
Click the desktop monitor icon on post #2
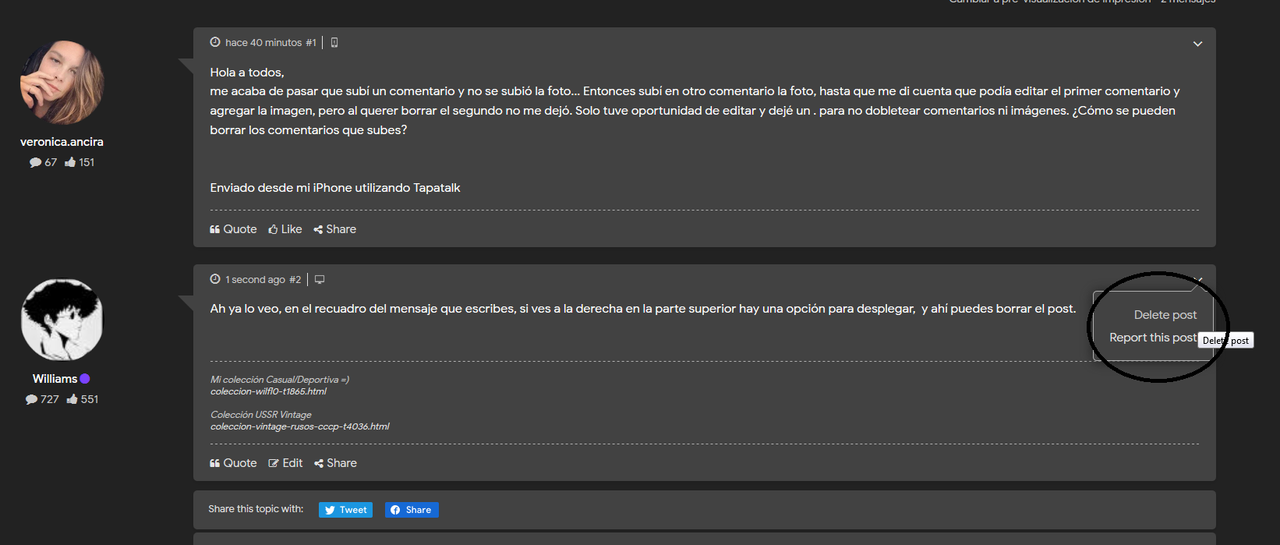point(320,280)
